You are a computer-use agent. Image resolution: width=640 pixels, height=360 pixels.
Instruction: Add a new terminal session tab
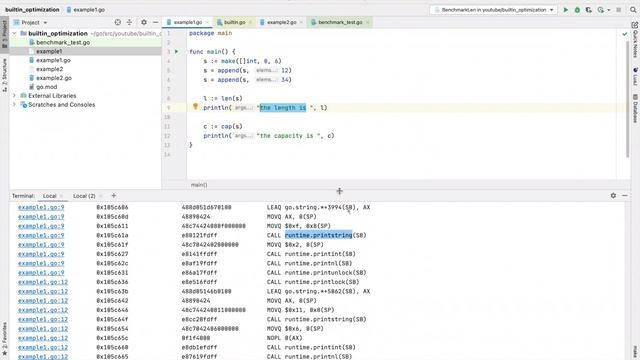point(114,196)
